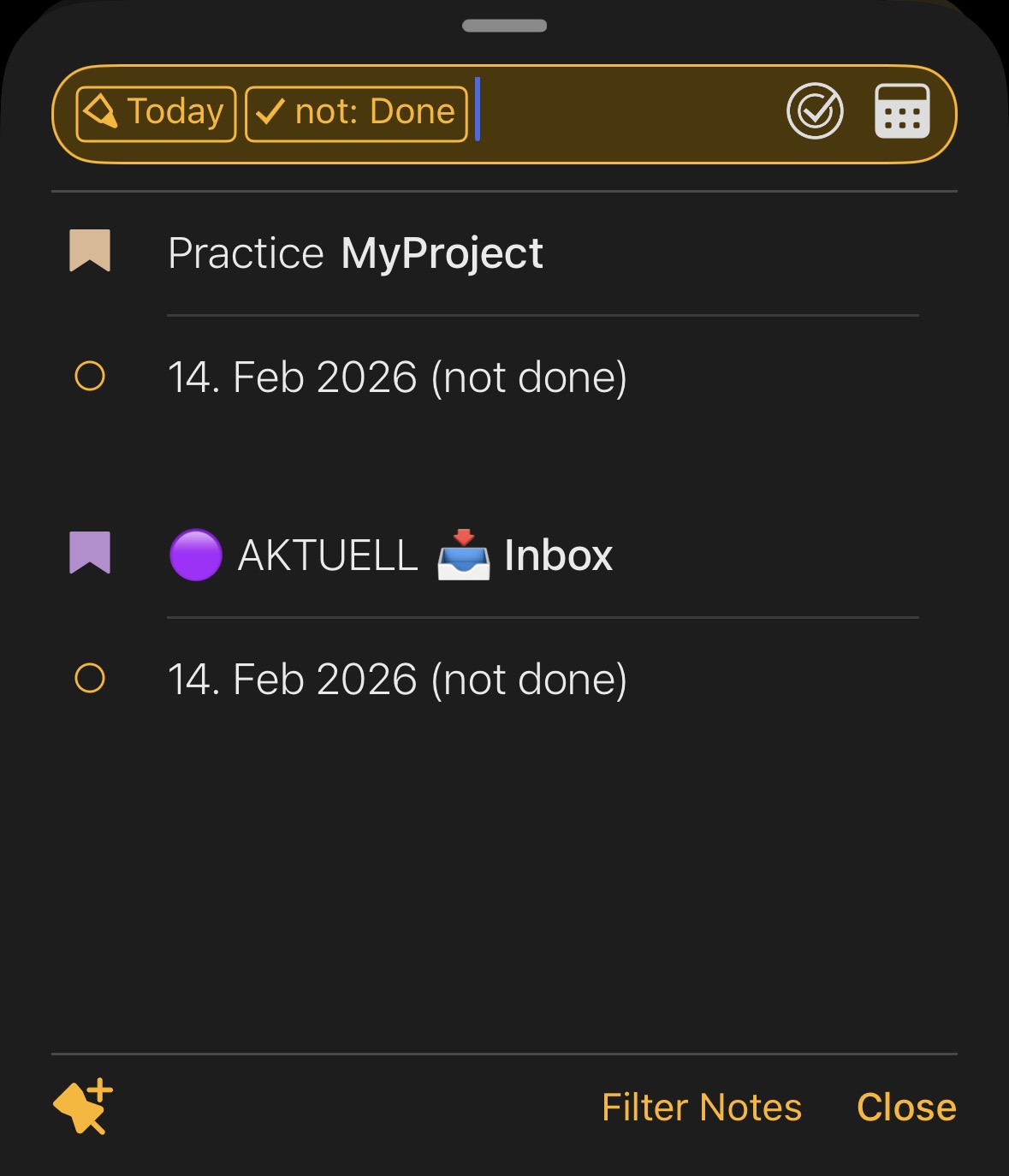Open the calendar date picker icon
This screenshot has width=1009, height=1176.
click(x=902, y=111)
